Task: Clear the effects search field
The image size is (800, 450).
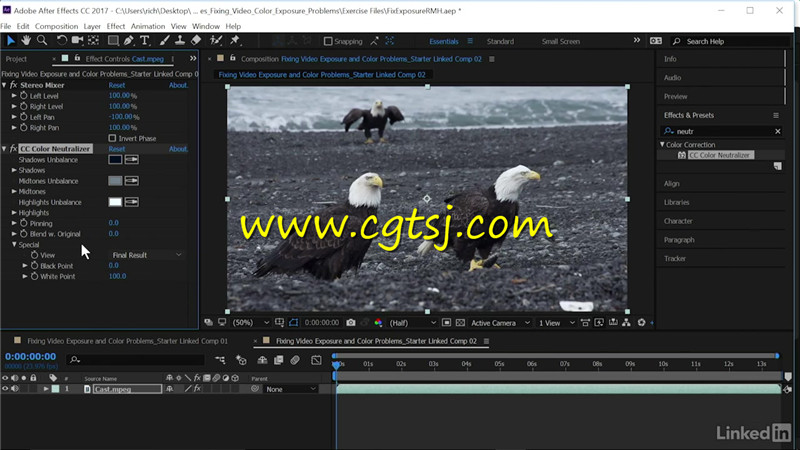Action: click(x=778, y=131)
